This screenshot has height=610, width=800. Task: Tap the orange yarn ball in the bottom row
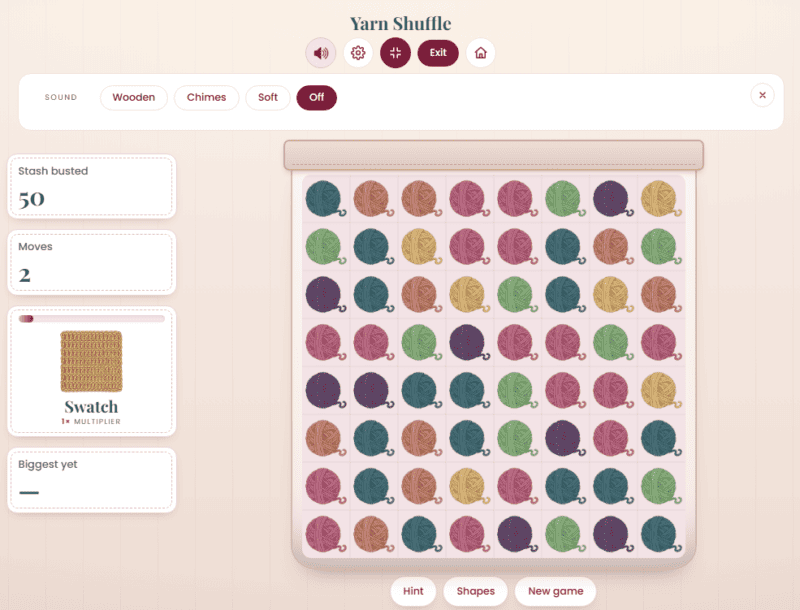(x=373, y=534)
